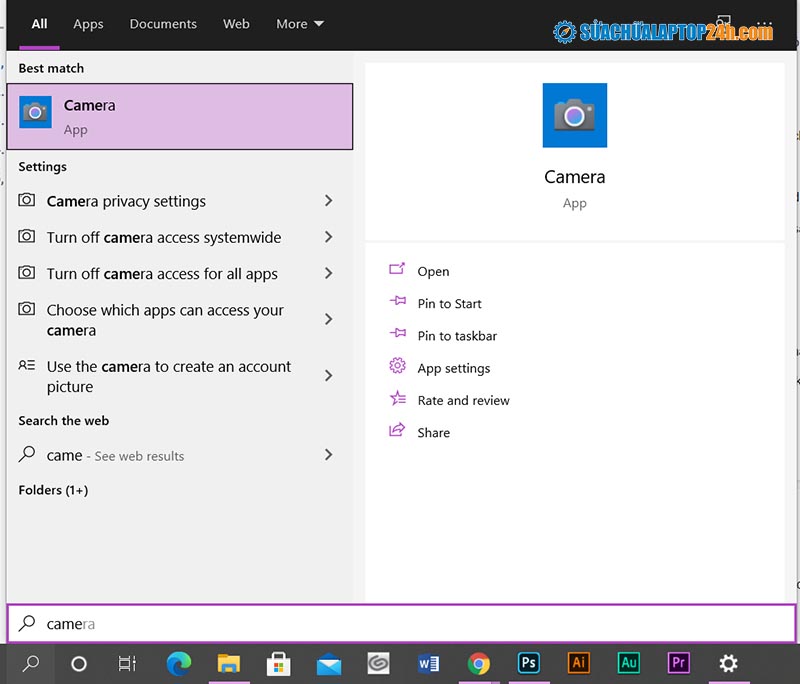Image resolution: width=800 pixels, height=684 pixels.
Task: Open Microsoft Store from the taskbar
Action: [279, 664]
